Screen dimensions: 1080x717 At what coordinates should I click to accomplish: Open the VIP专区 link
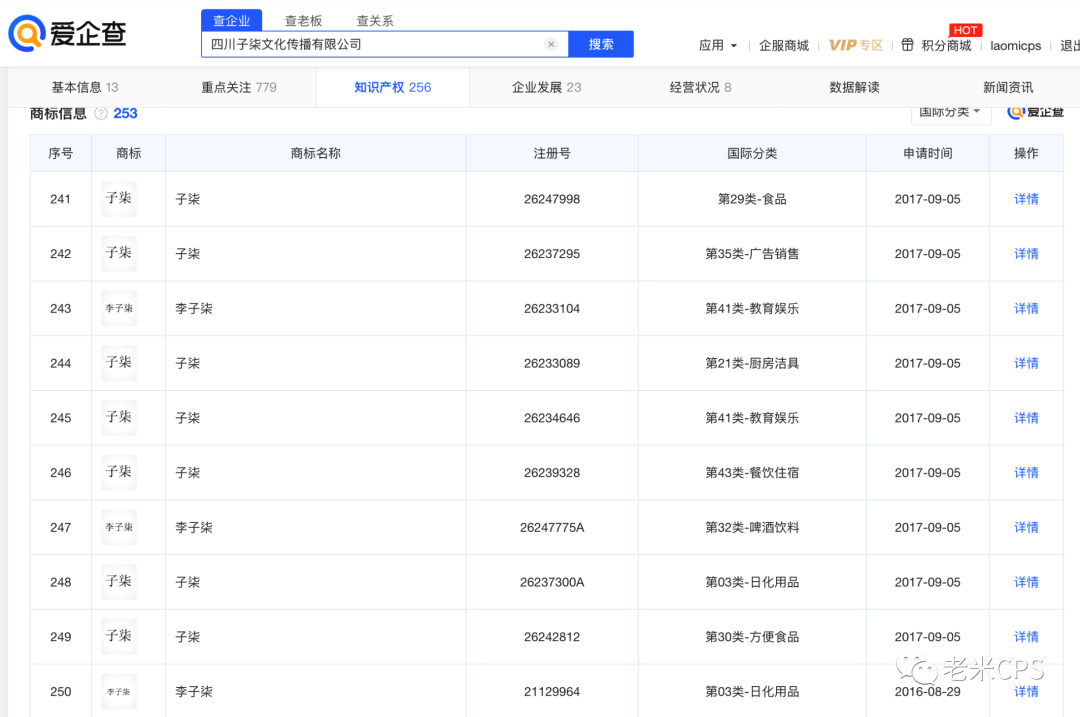(855, 45)
